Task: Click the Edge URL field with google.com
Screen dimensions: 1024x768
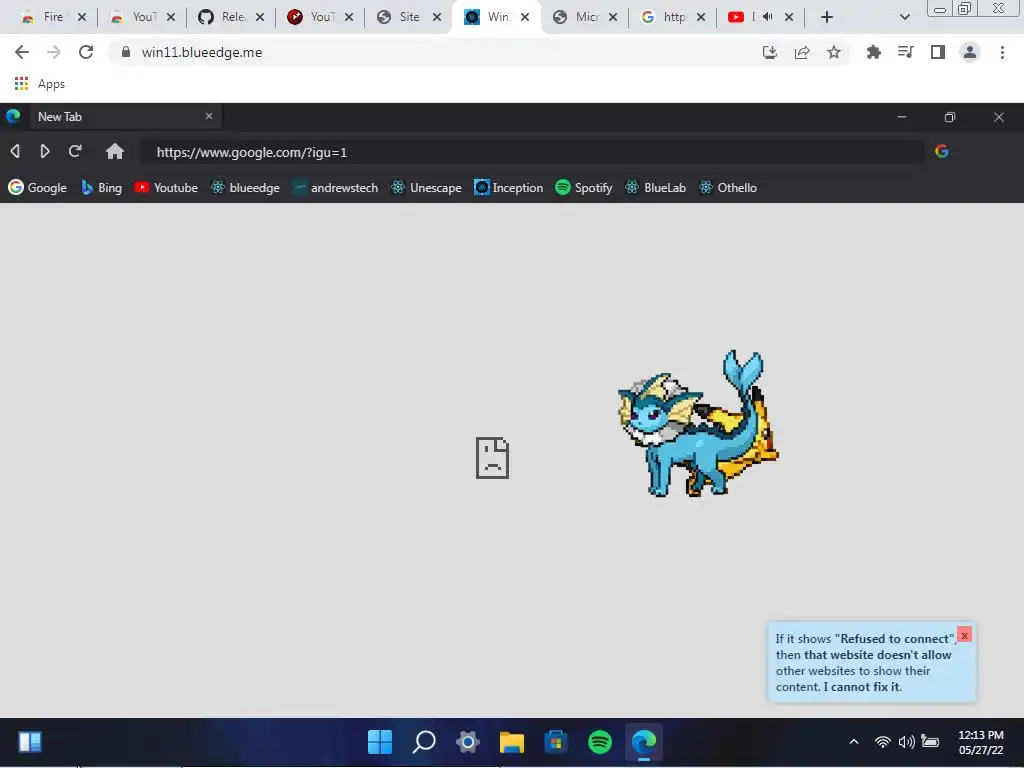Action: point(532,152)
